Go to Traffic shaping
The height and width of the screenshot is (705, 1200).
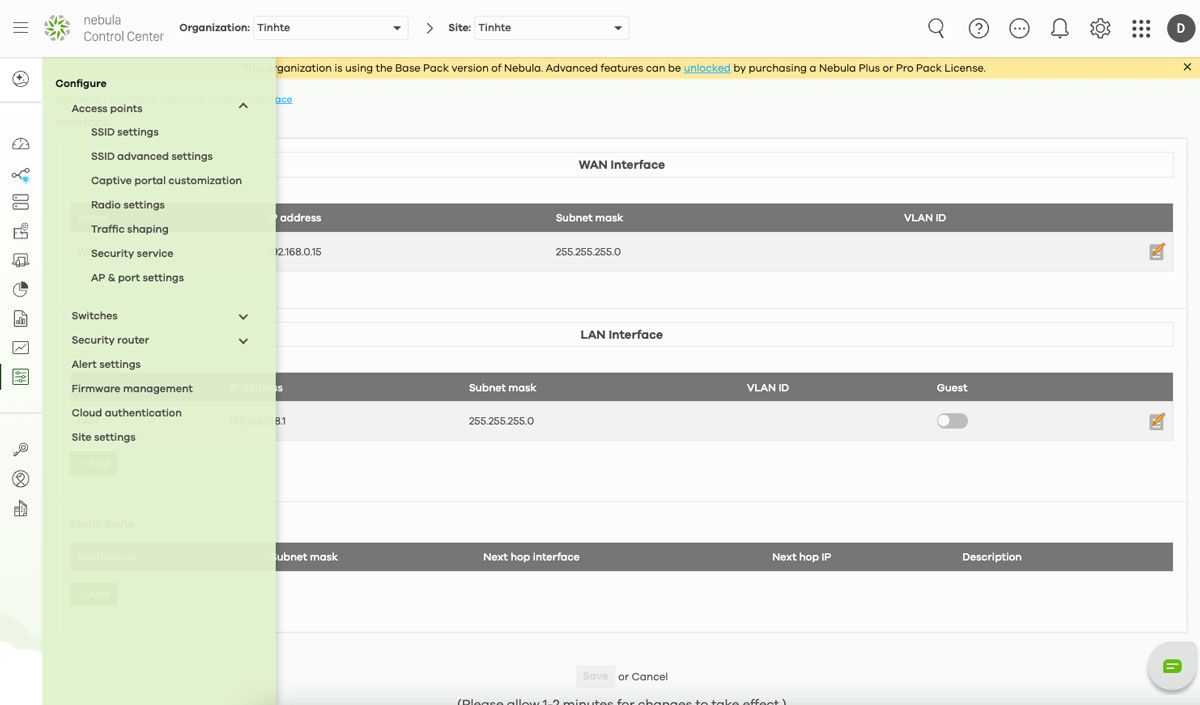pos(130,229)
